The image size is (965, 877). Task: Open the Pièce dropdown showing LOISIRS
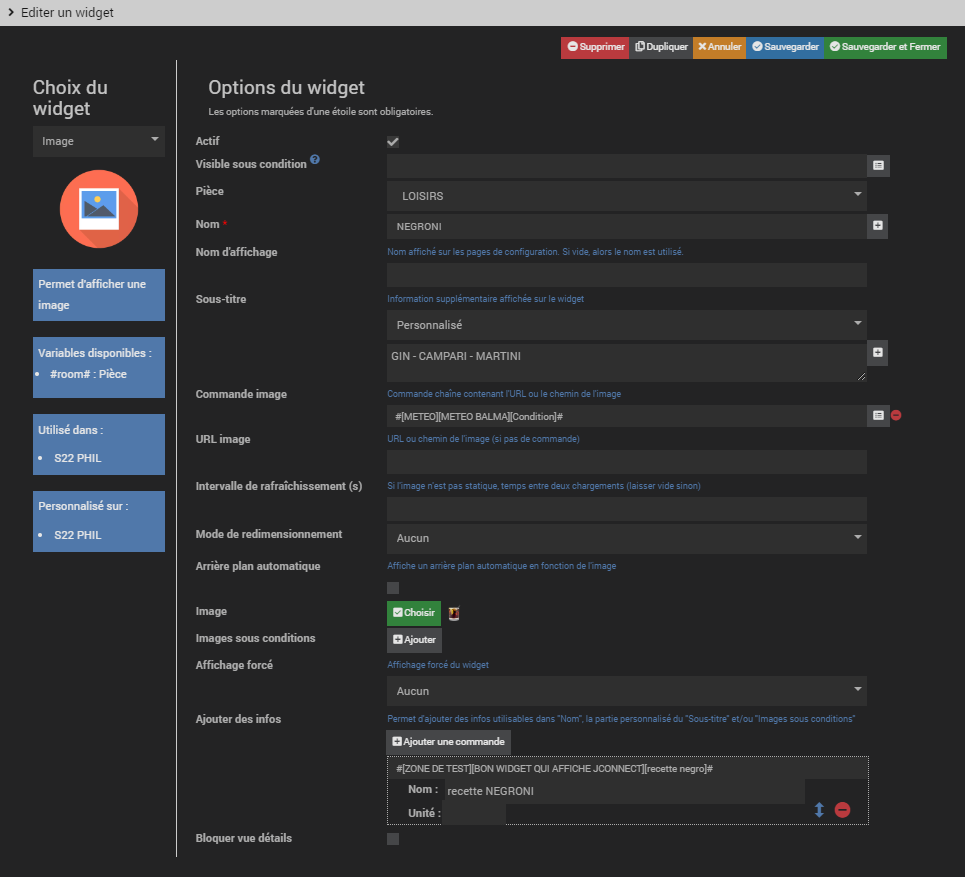click(x=626, y=196)
